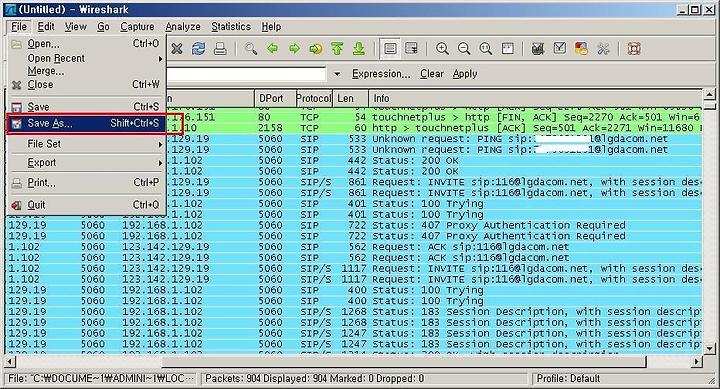Open the Edit menu
The image size is (720, 389).
(46, 27)
